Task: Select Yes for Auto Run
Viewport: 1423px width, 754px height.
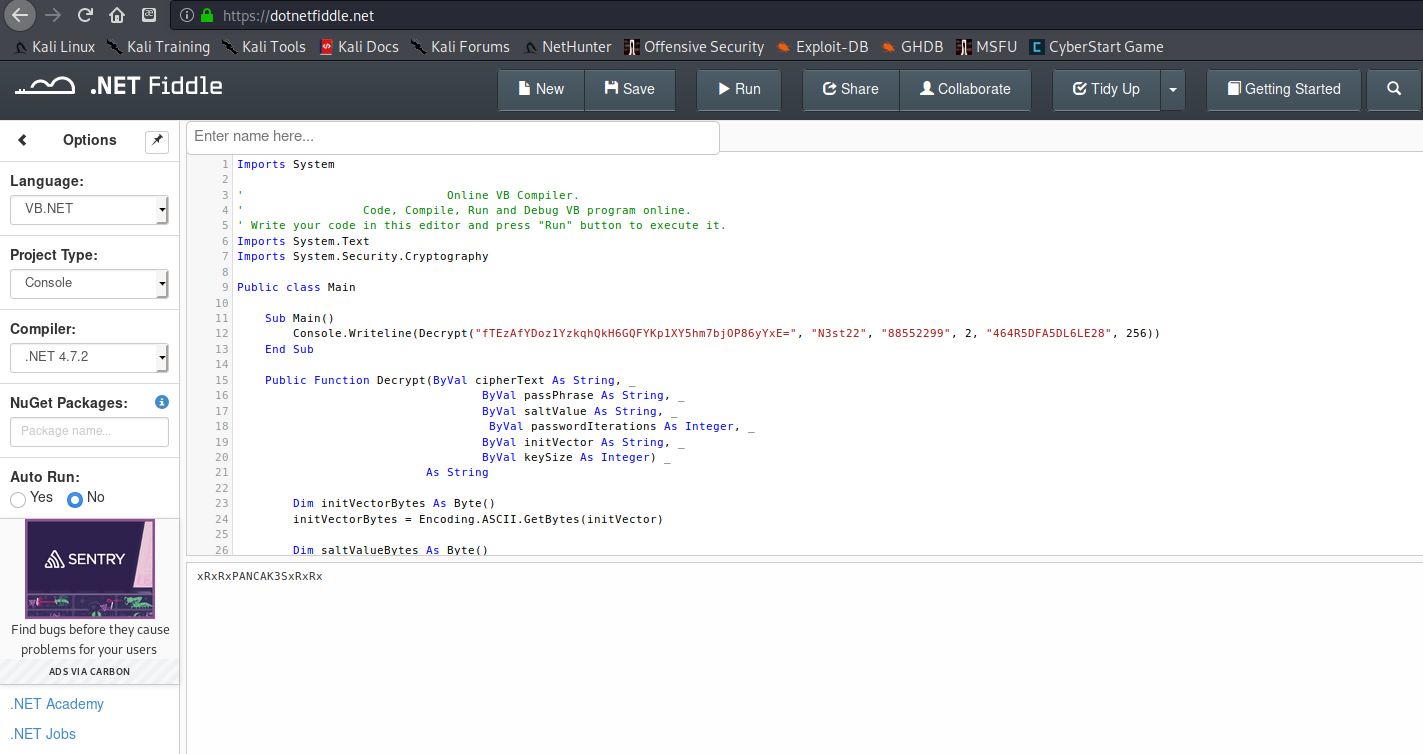Action: point(18,499)
